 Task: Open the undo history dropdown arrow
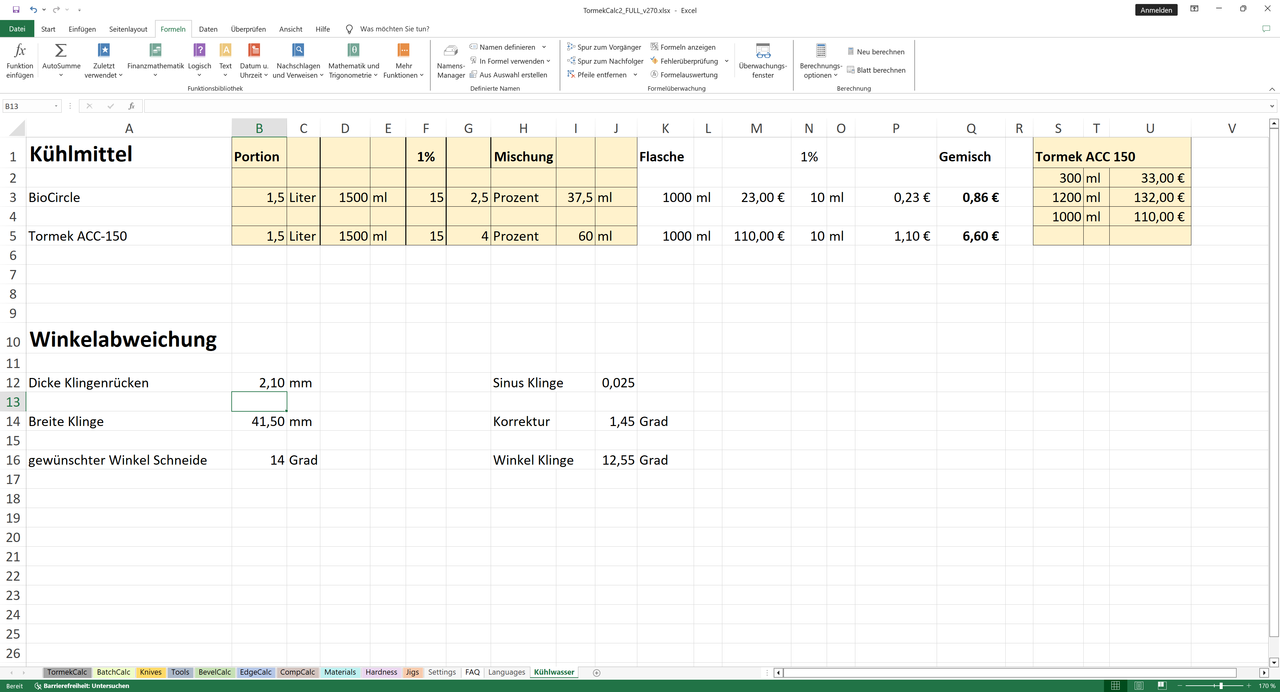43,10
